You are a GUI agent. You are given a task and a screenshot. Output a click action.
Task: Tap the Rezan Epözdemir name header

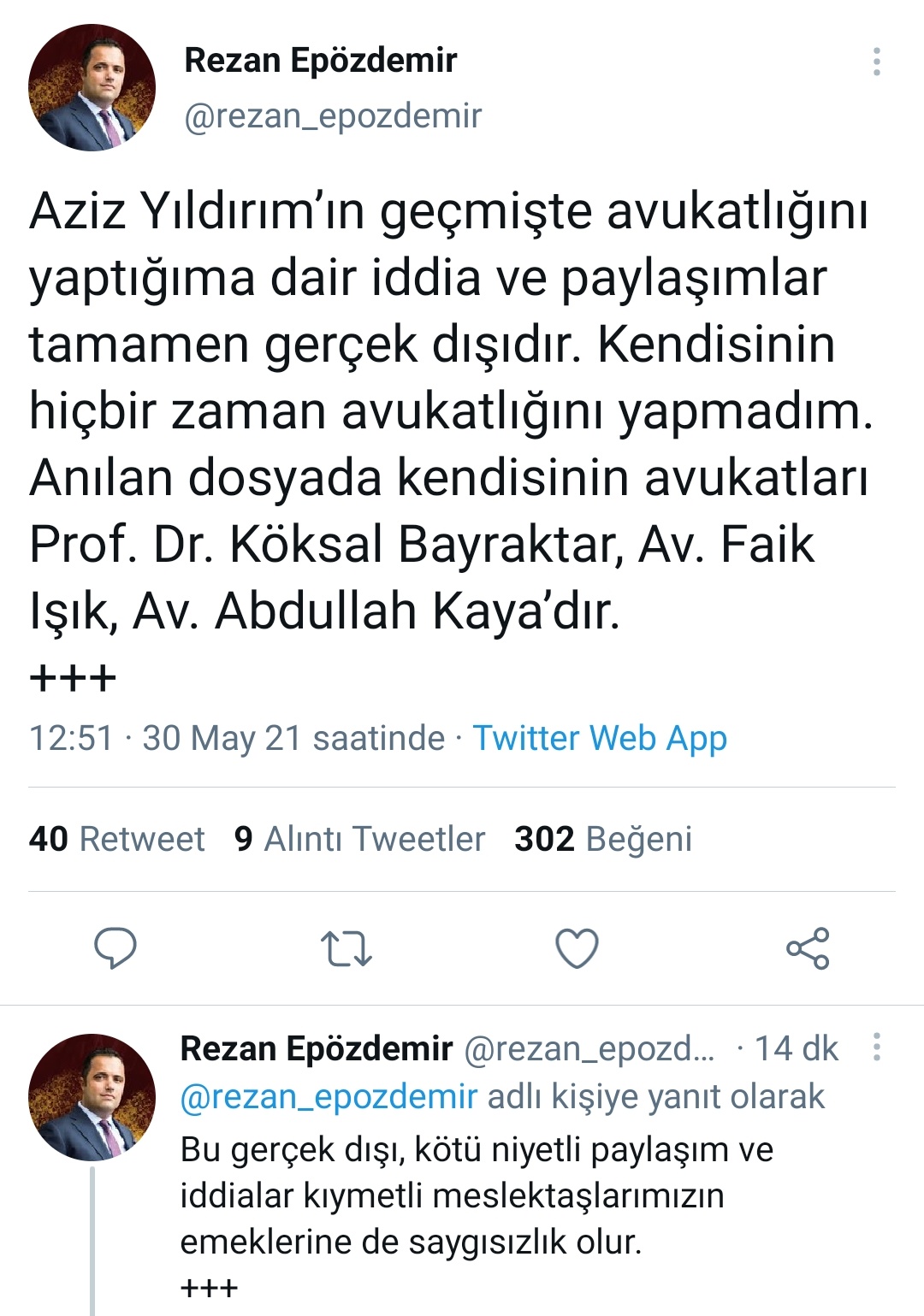tap(321, 61)
